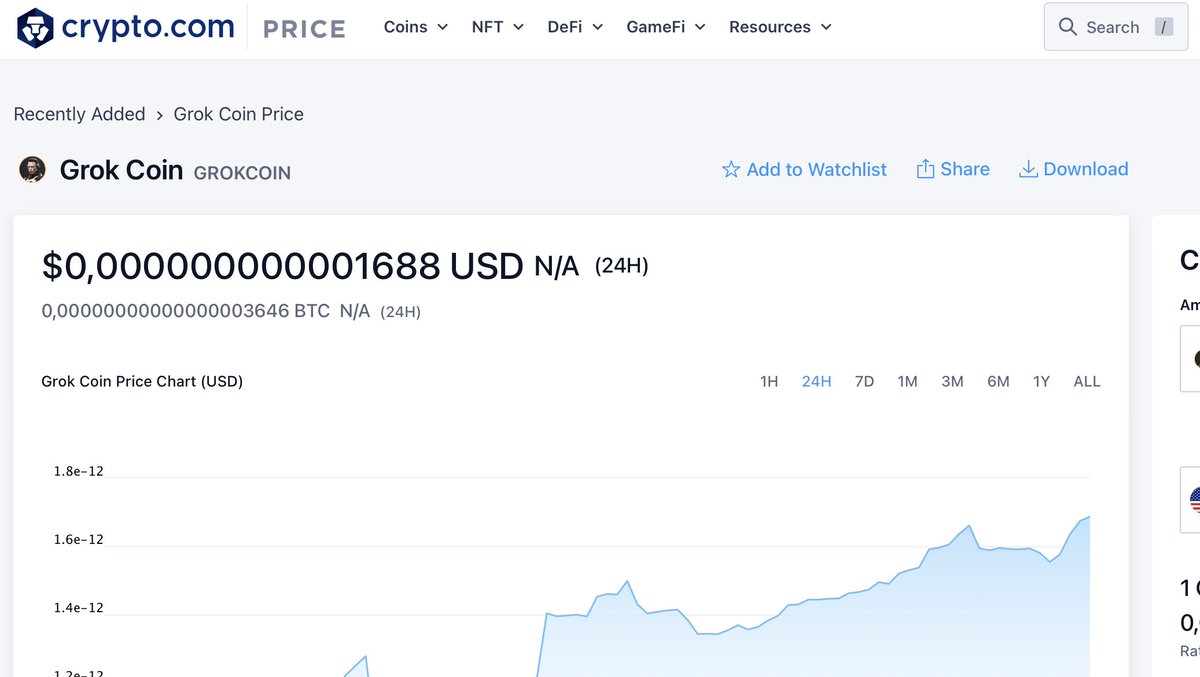Click the Download link
The image size is (1200, 677).
pos(1073,169)
